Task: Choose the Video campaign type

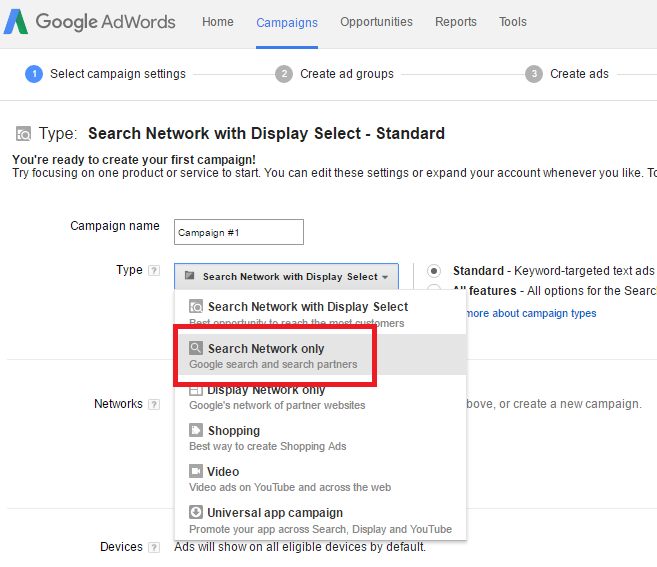Action: click(x=321, y=478)
